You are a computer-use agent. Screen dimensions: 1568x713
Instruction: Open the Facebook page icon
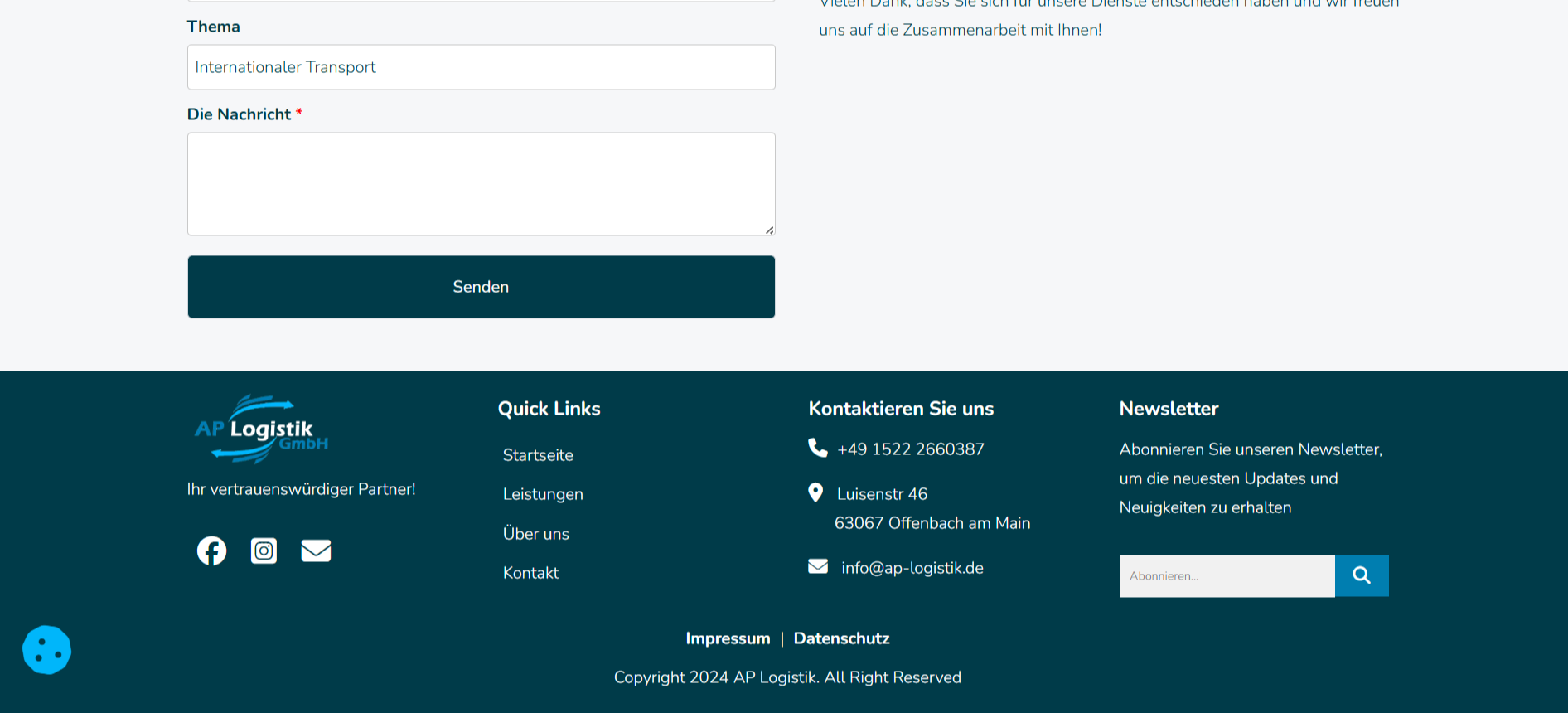coord(211,551)
